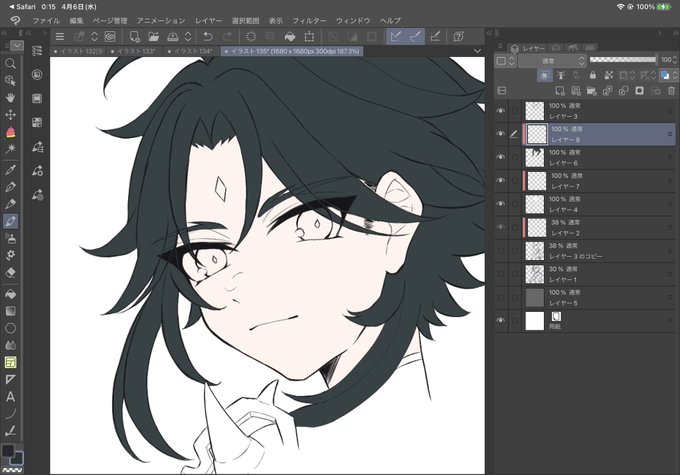Click the sub drawing color swatch
680x475 pixels.
click(18, 458)
